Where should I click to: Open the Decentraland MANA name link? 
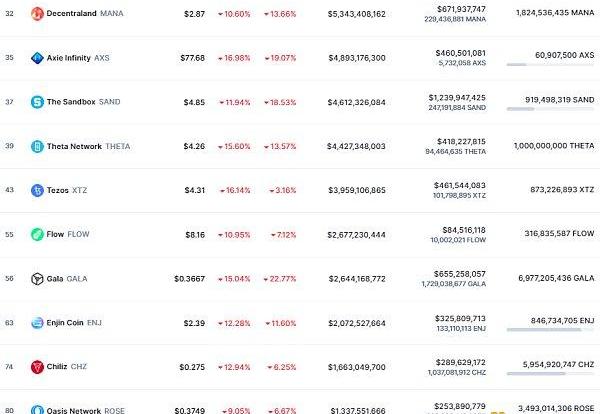point(82,14)
